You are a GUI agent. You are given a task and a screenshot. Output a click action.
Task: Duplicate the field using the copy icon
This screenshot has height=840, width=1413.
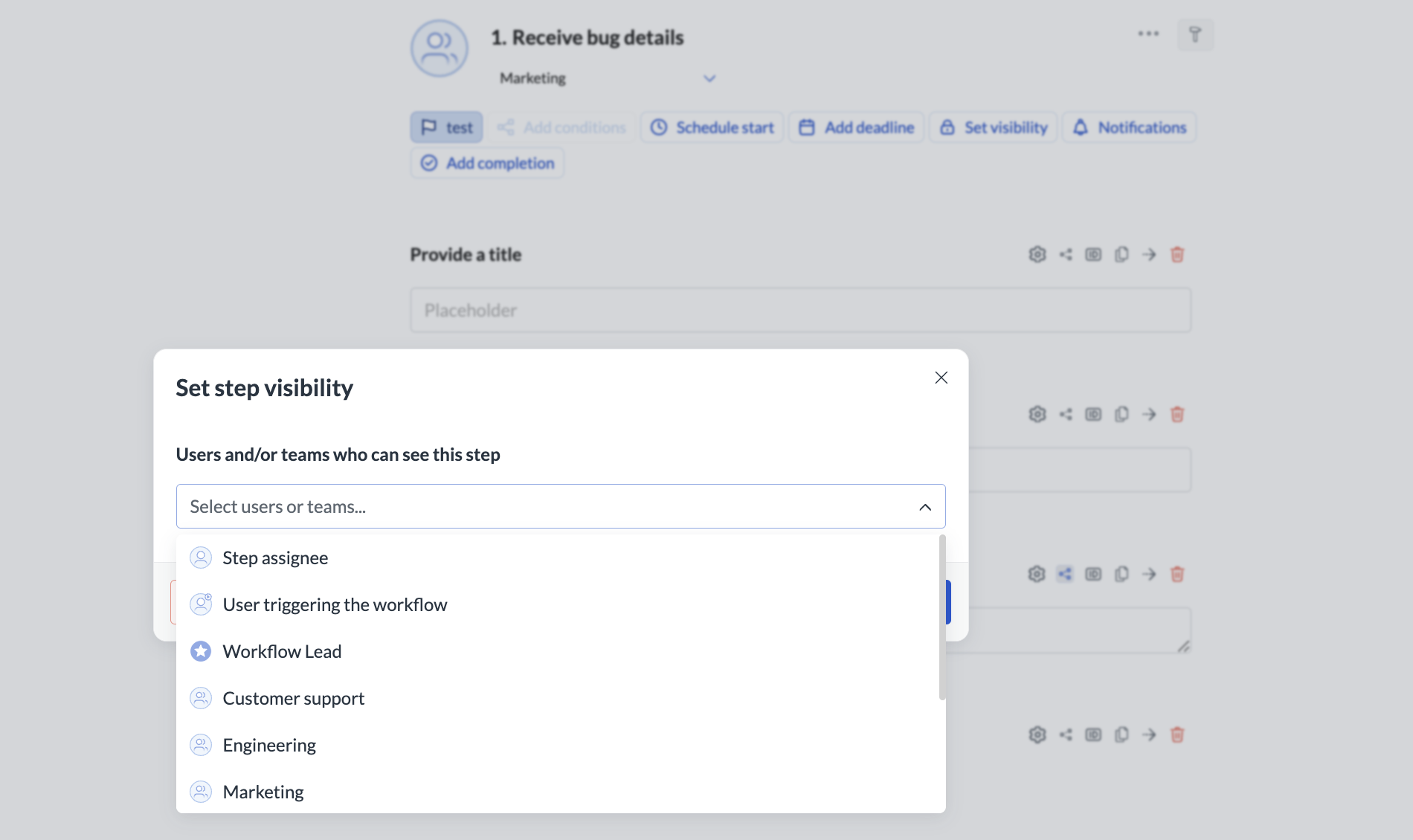click(1121, 253)
